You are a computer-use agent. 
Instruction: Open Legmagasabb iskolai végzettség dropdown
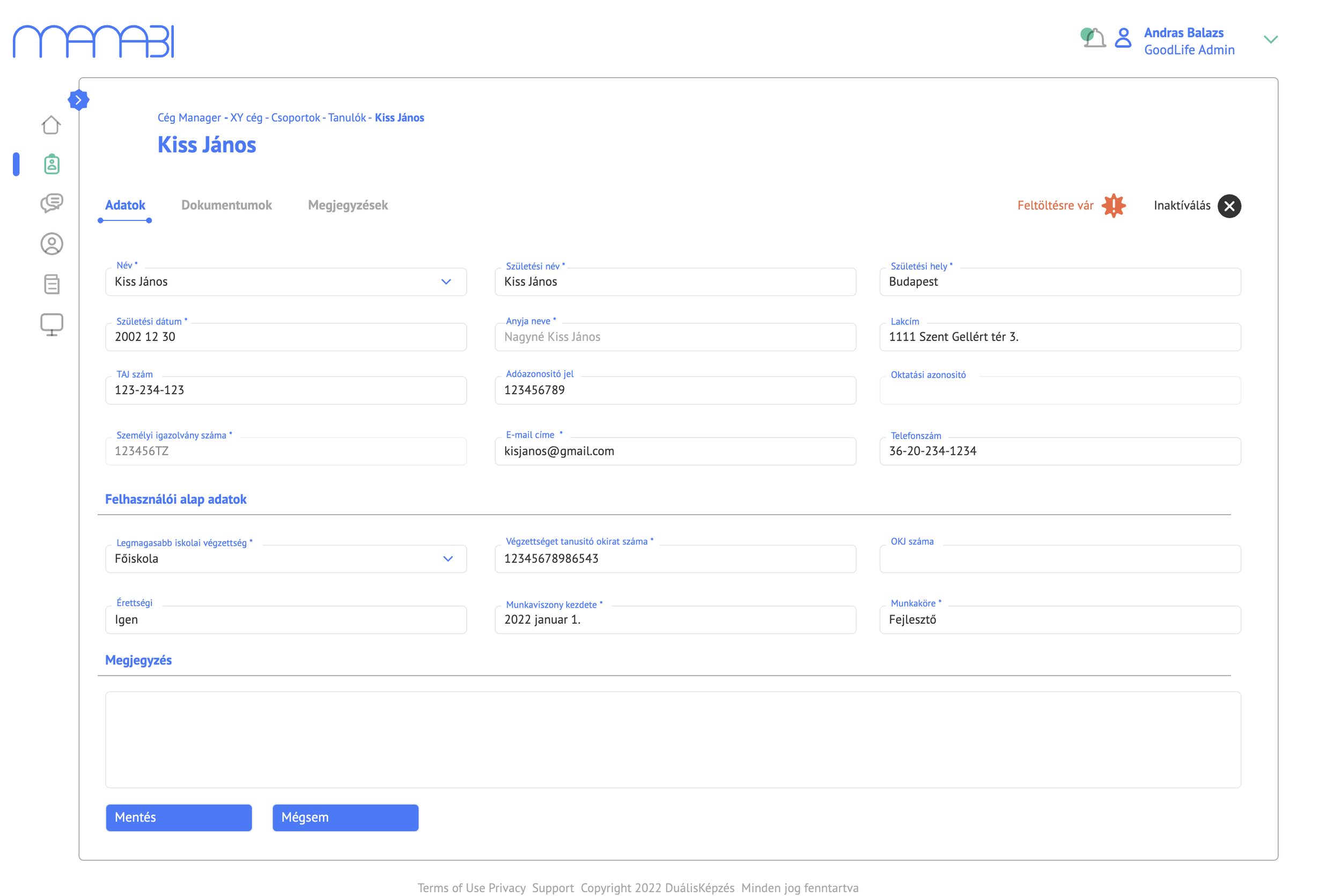click(x=447, y=559)
